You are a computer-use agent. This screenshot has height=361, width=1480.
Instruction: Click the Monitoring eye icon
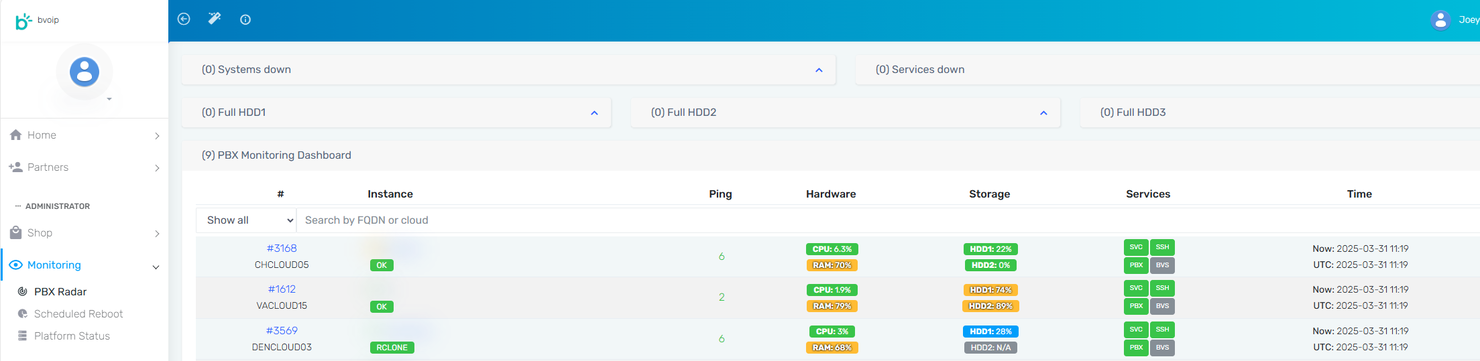[16, 265]
